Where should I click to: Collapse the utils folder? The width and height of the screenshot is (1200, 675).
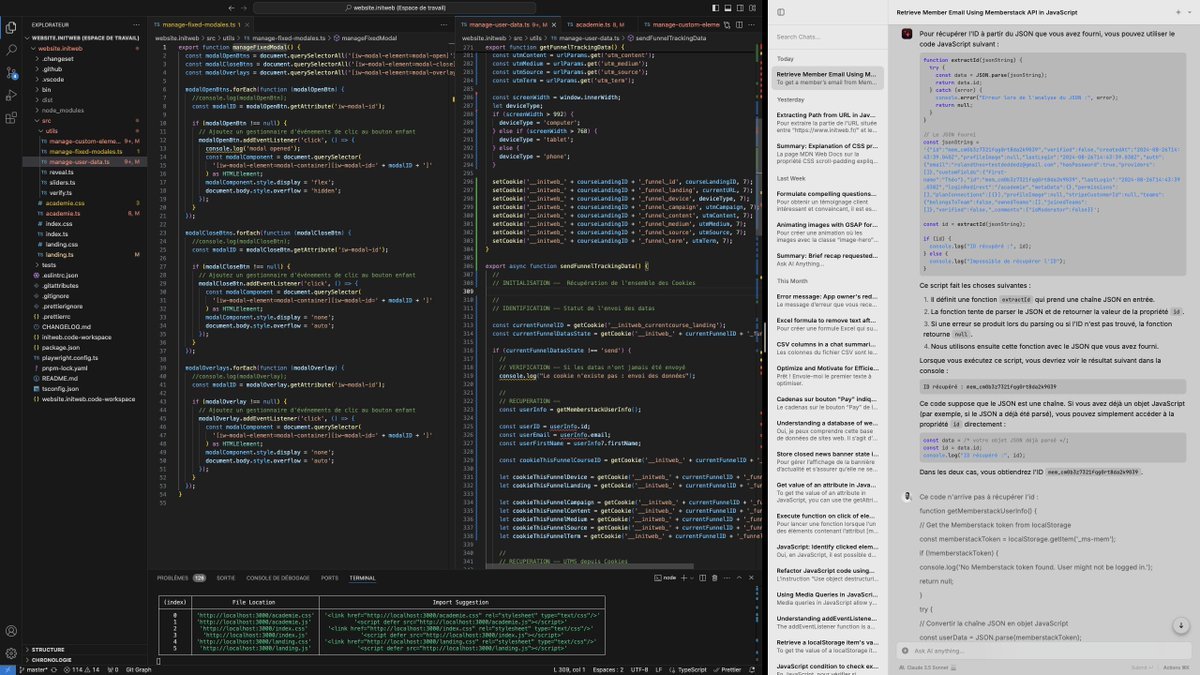pos(51,130)
